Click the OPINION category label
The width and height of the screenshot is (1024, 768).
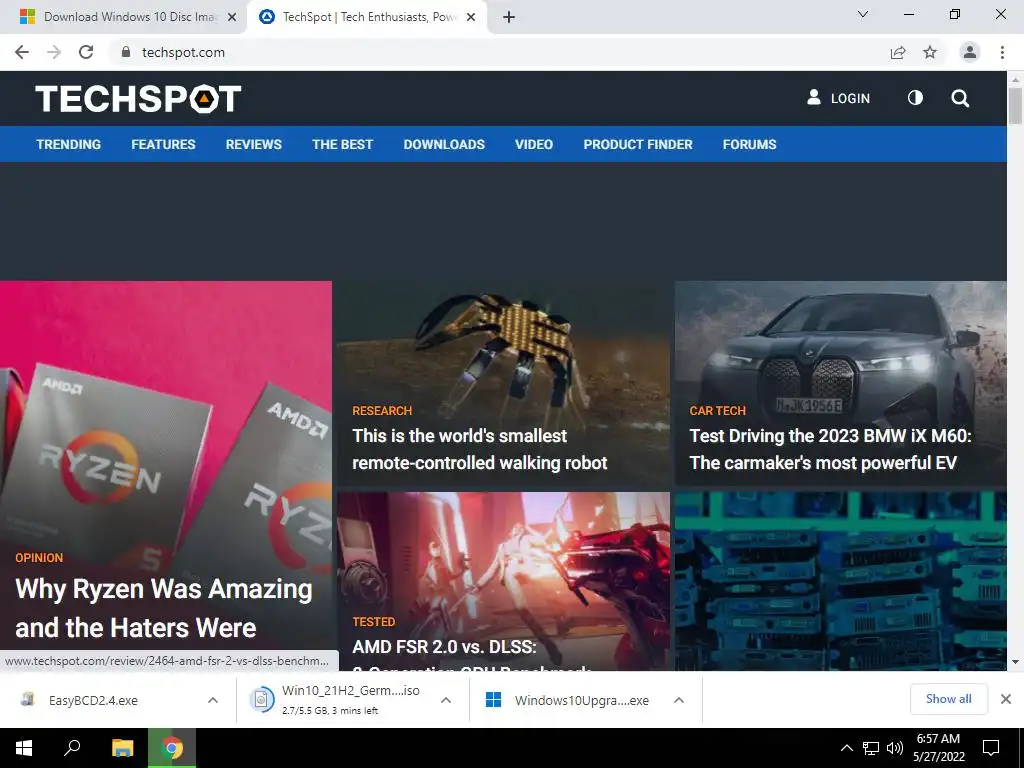tap(39, 558)
